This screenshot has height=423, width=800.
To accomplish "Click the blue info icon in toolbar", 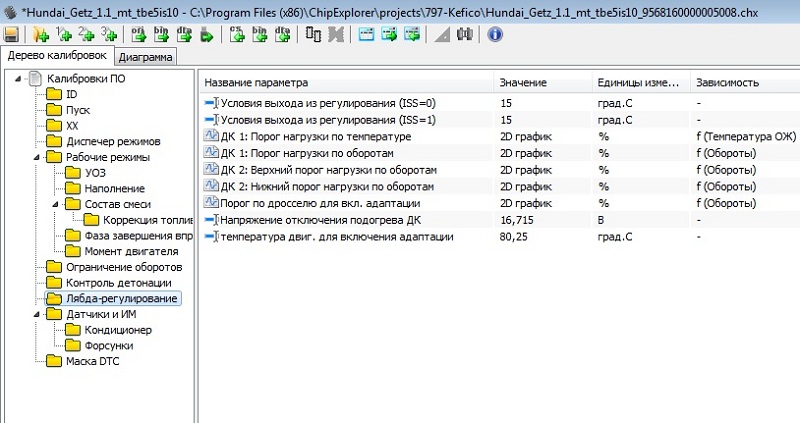I will pyautogui.click(x=495, y=34).
